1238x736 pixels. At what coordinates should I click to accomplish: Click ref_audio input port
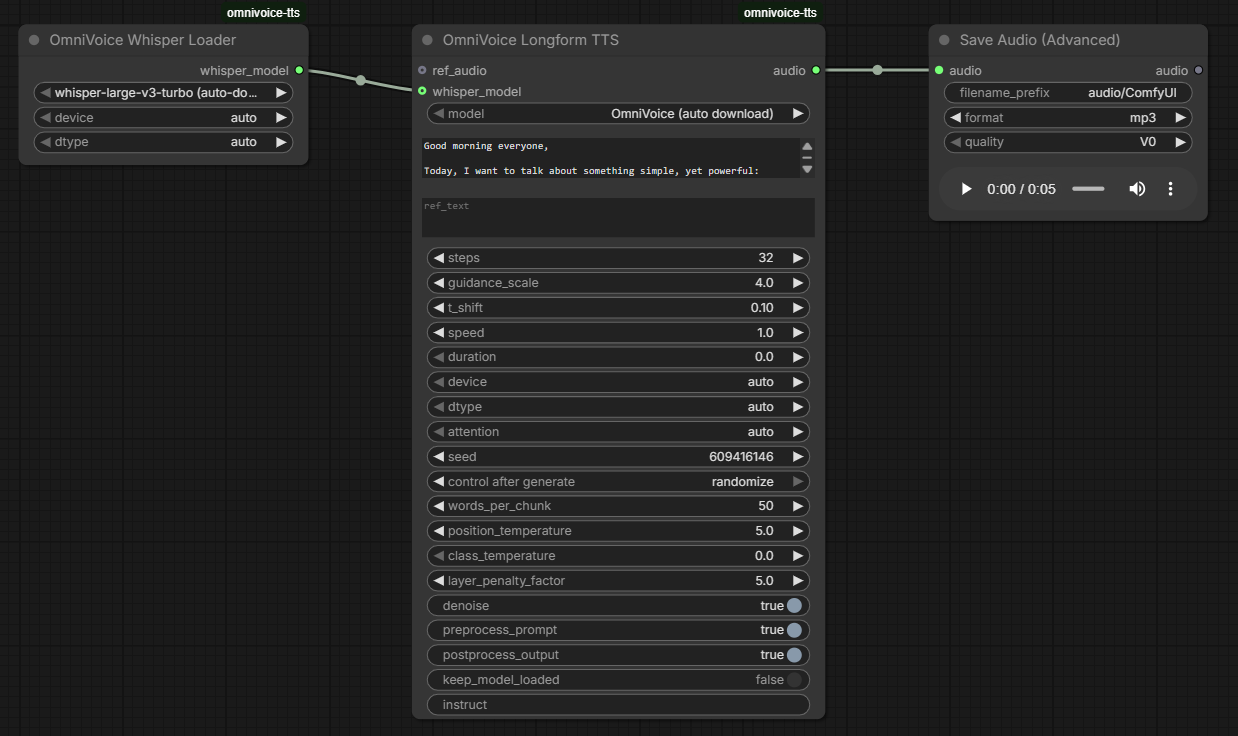(422, 70)
